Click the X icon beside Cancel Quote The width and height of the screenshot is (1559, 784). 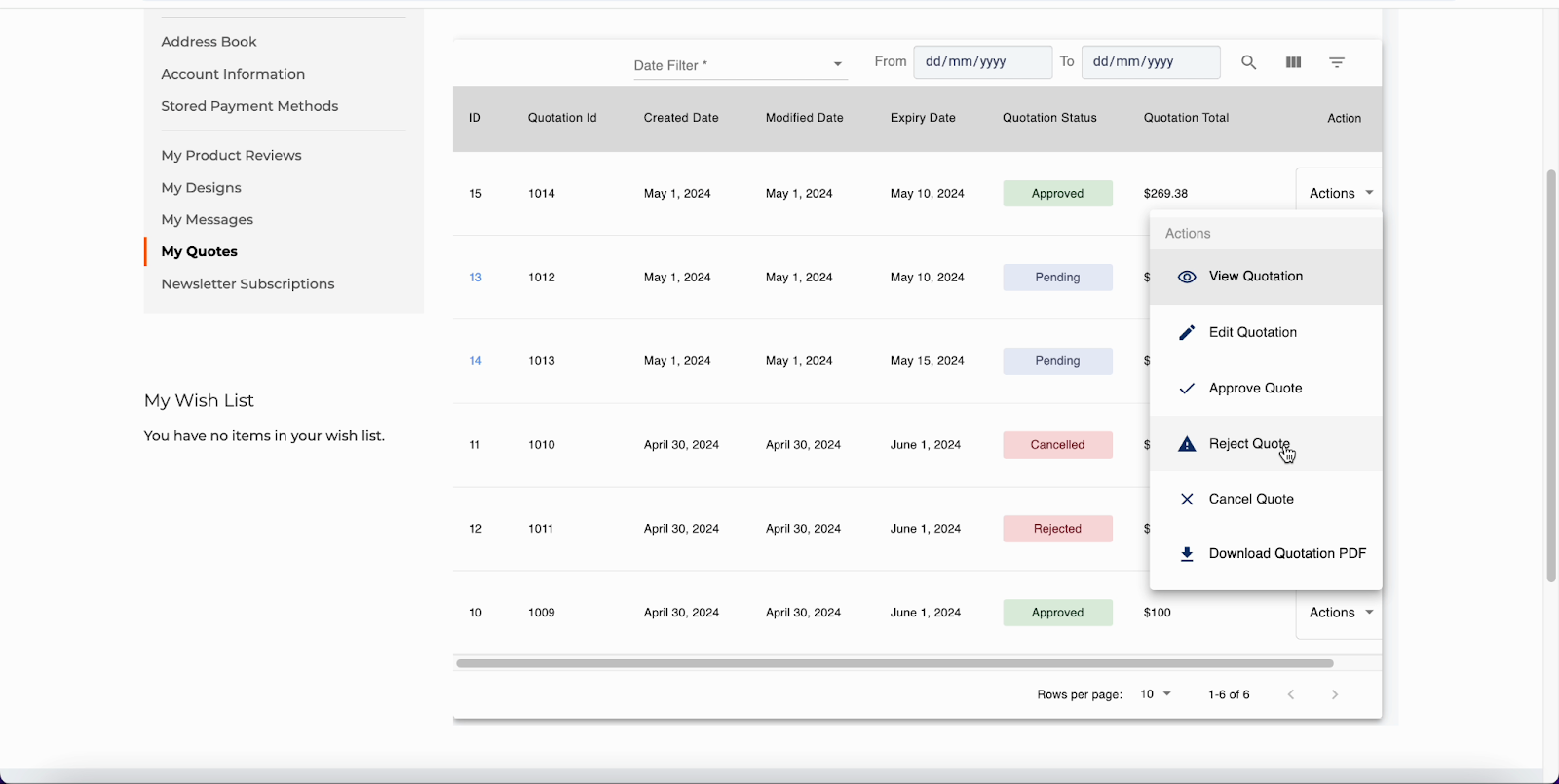pos(1187,500)
